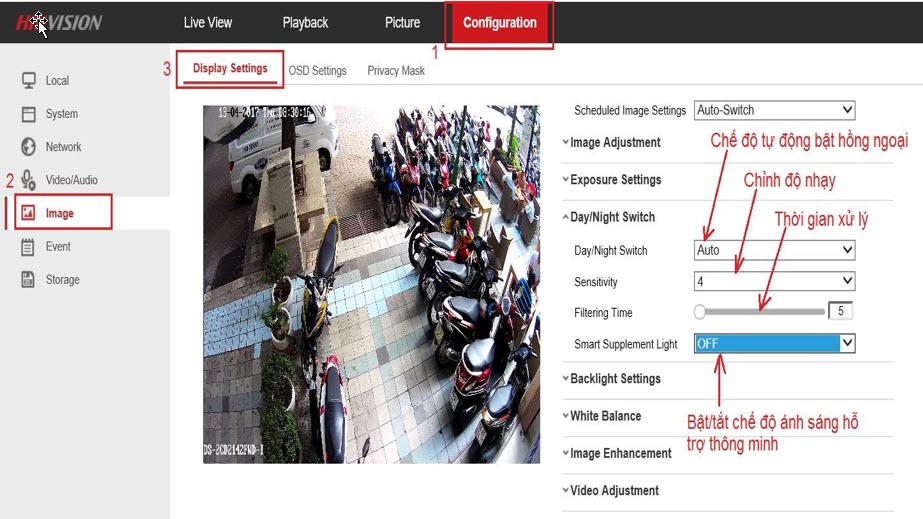
Task: Click the Video/Audio microphone icon
Action: [29, 180]
